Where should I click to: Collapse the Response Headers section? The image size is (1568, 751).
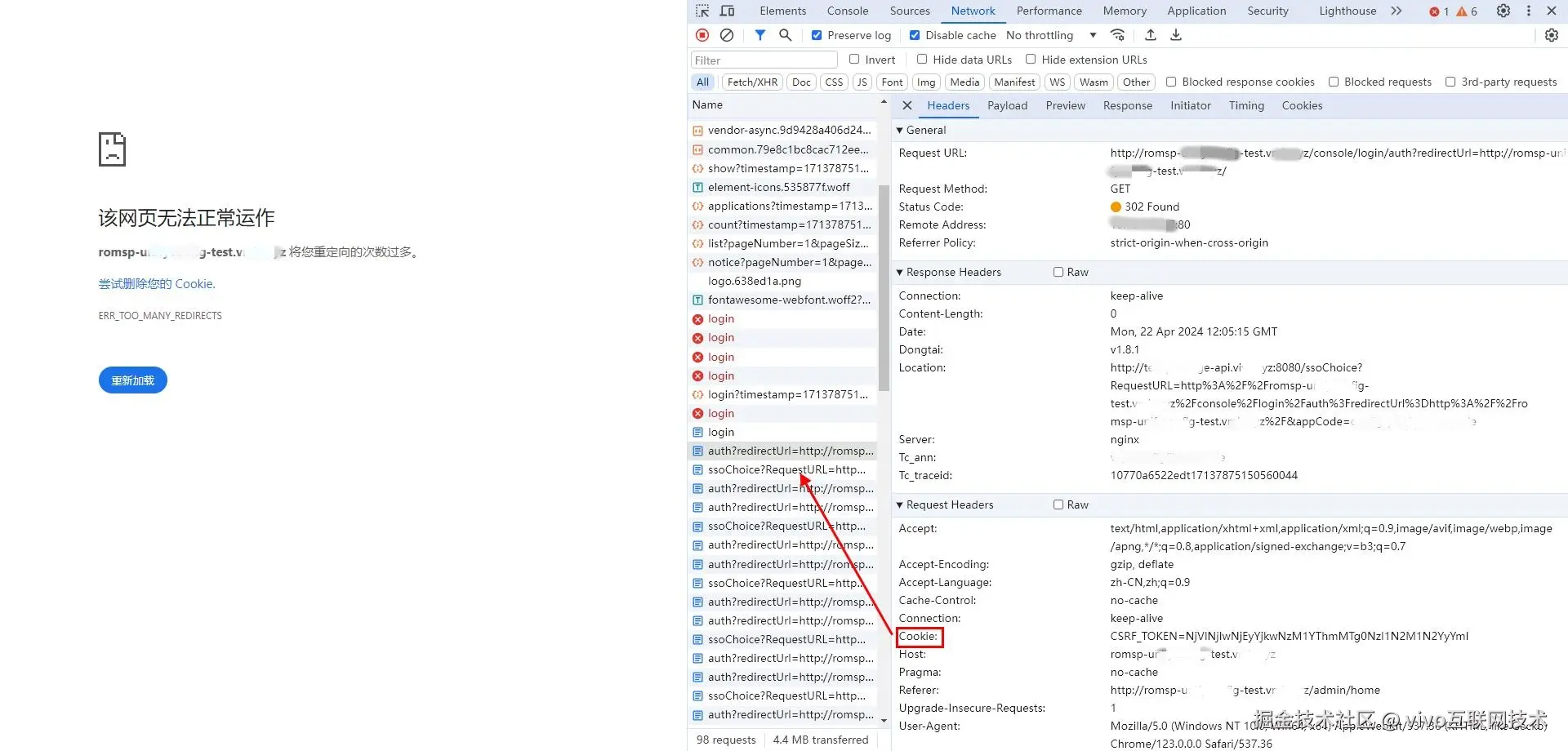point(900,273)
